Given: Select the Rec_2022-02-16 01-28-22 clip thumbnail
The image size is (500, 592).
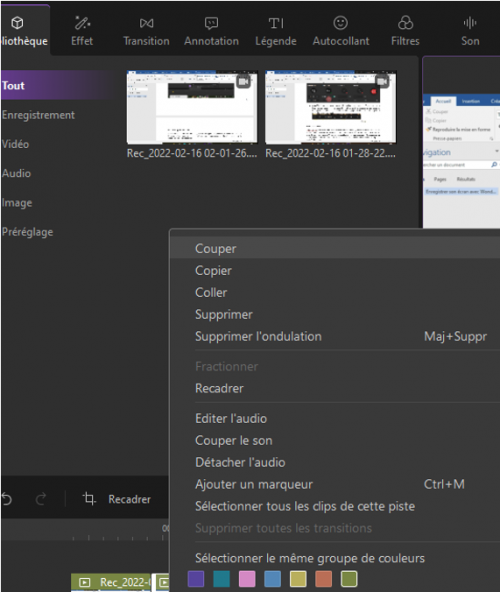Looking at the screenshot, I should tap(331, 107).
